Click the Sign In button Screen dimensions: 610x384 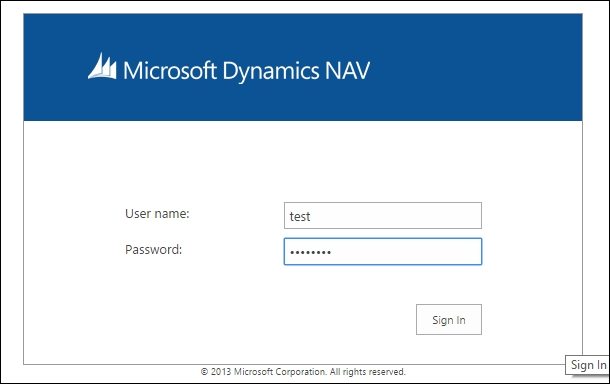click(449, 319)
